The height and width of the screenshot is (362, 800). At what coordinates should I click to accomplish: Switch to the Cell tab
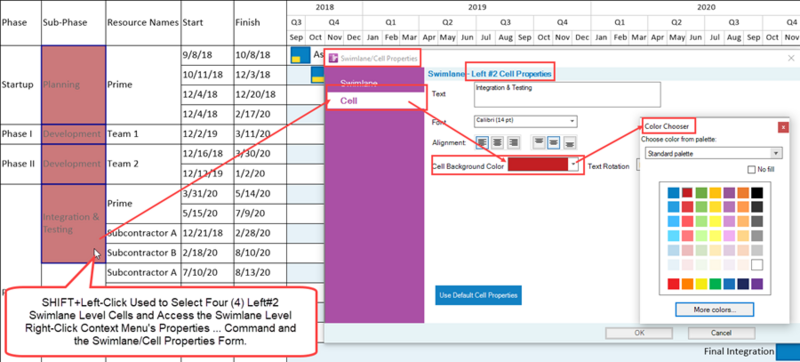pyautogui.click(x=375, y=101)
